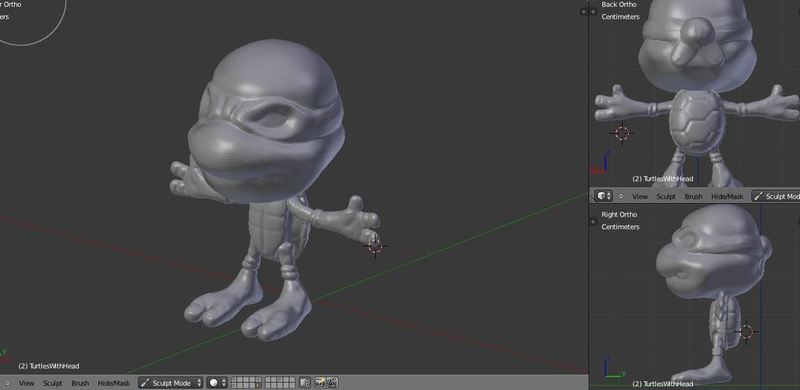Open Brush menu in right viewport header

[693, 196]
